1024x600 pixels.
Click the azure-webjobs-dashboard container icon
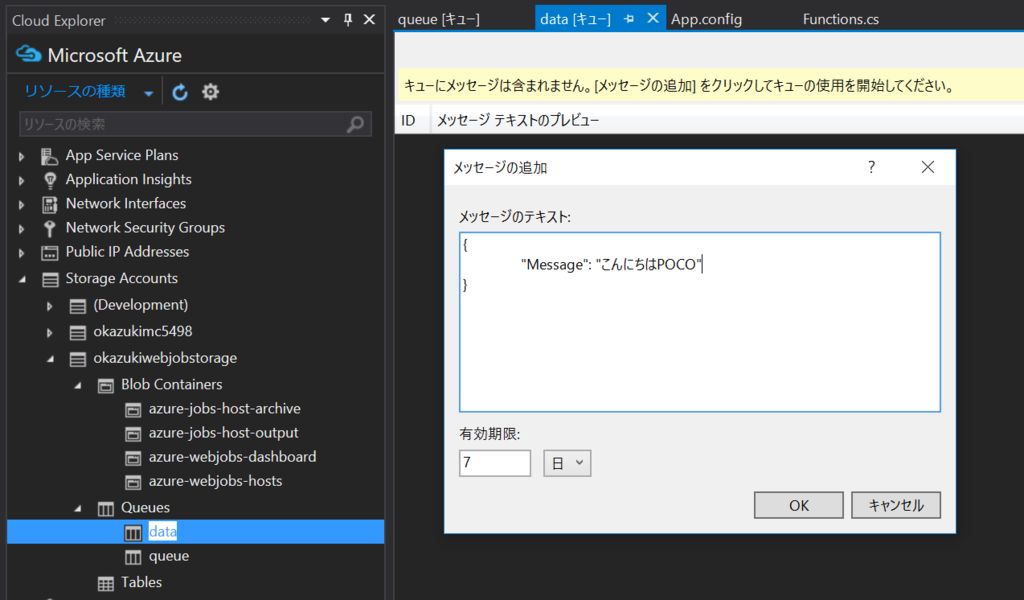[133, 458]
